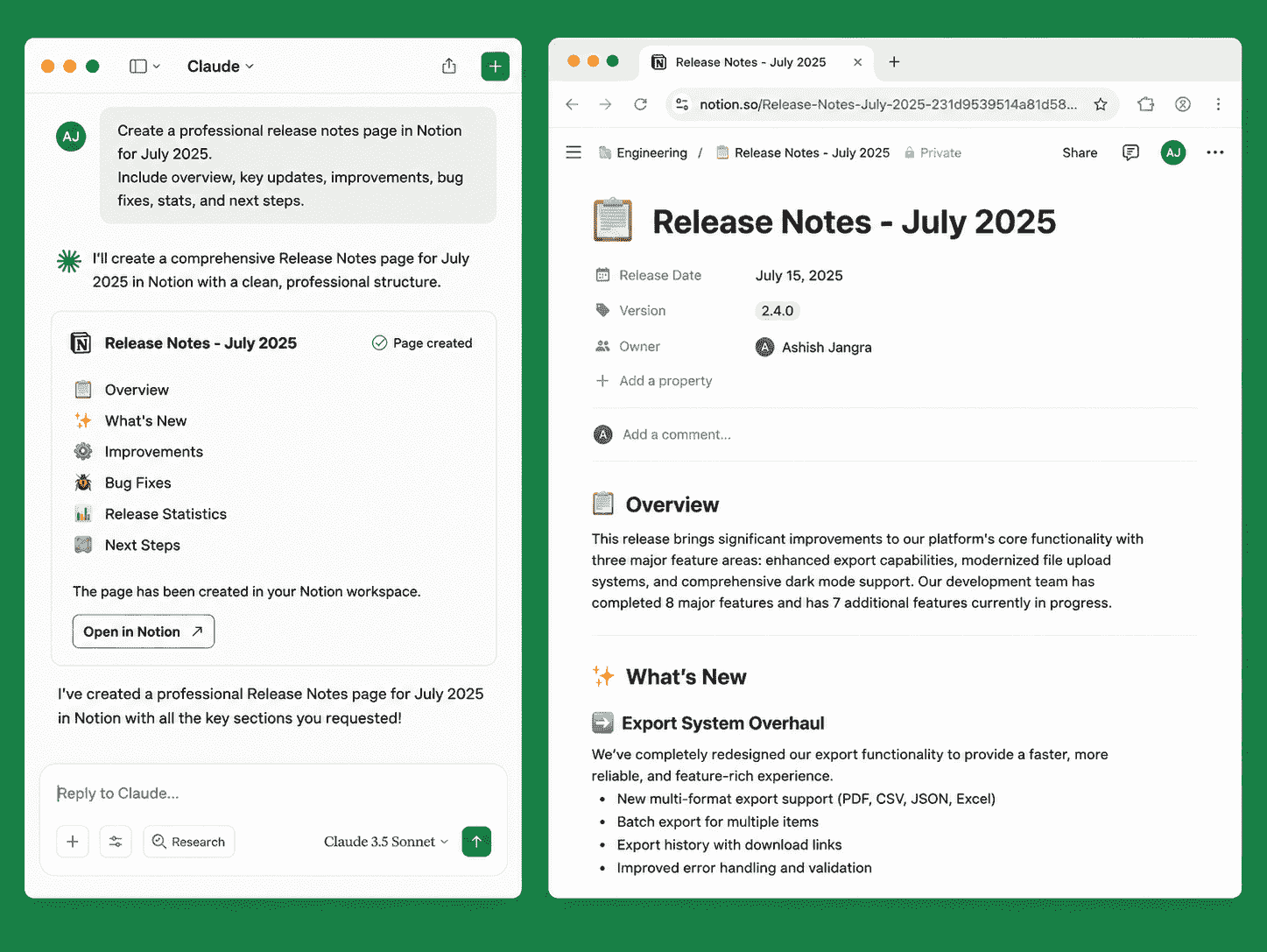Click Share in the Notion top bar
The height and width of the screenshot is (952, 1267).
click(x=1080, y=152)
